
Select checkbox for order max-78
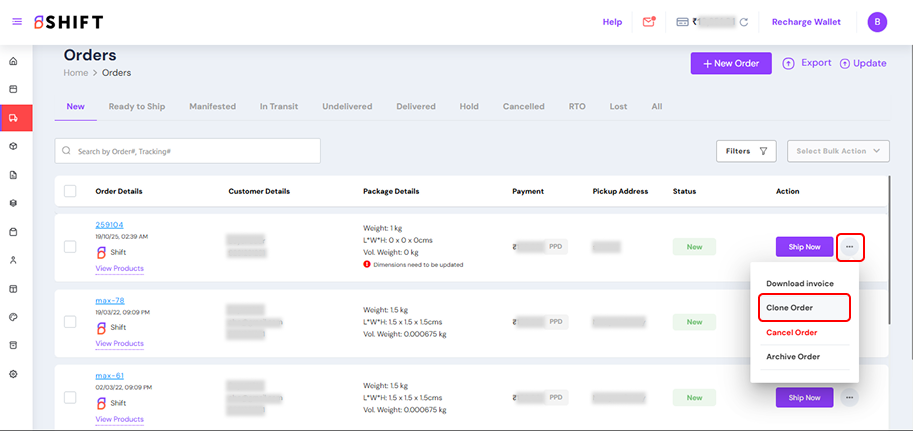(x=70, y=322)
